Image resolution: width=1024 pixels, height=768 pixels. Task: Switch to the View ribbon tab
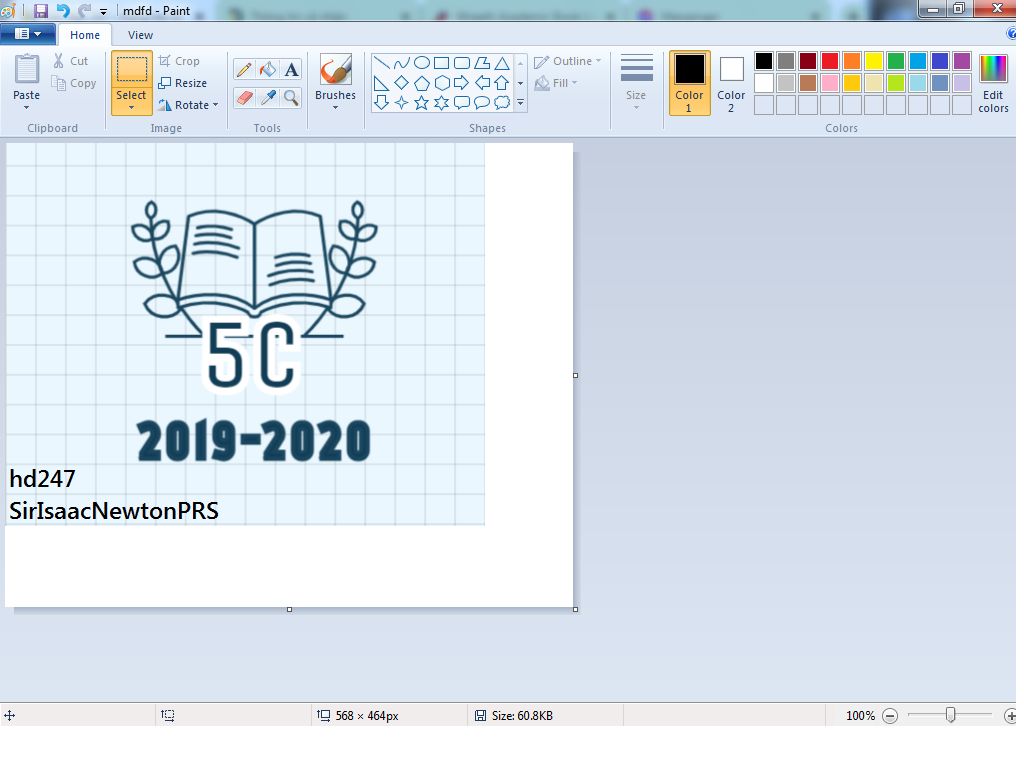click(x=140, y=35)
